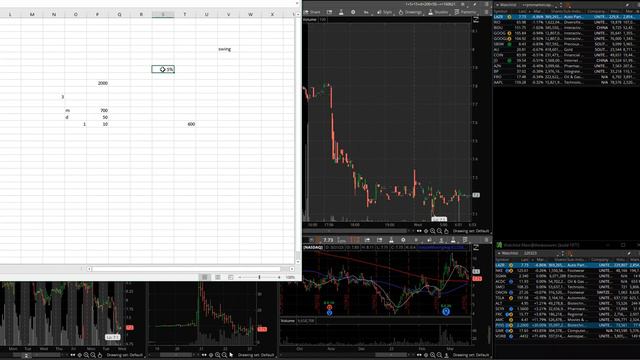Select the pan hand tool under upper chart

coord(446,231)
